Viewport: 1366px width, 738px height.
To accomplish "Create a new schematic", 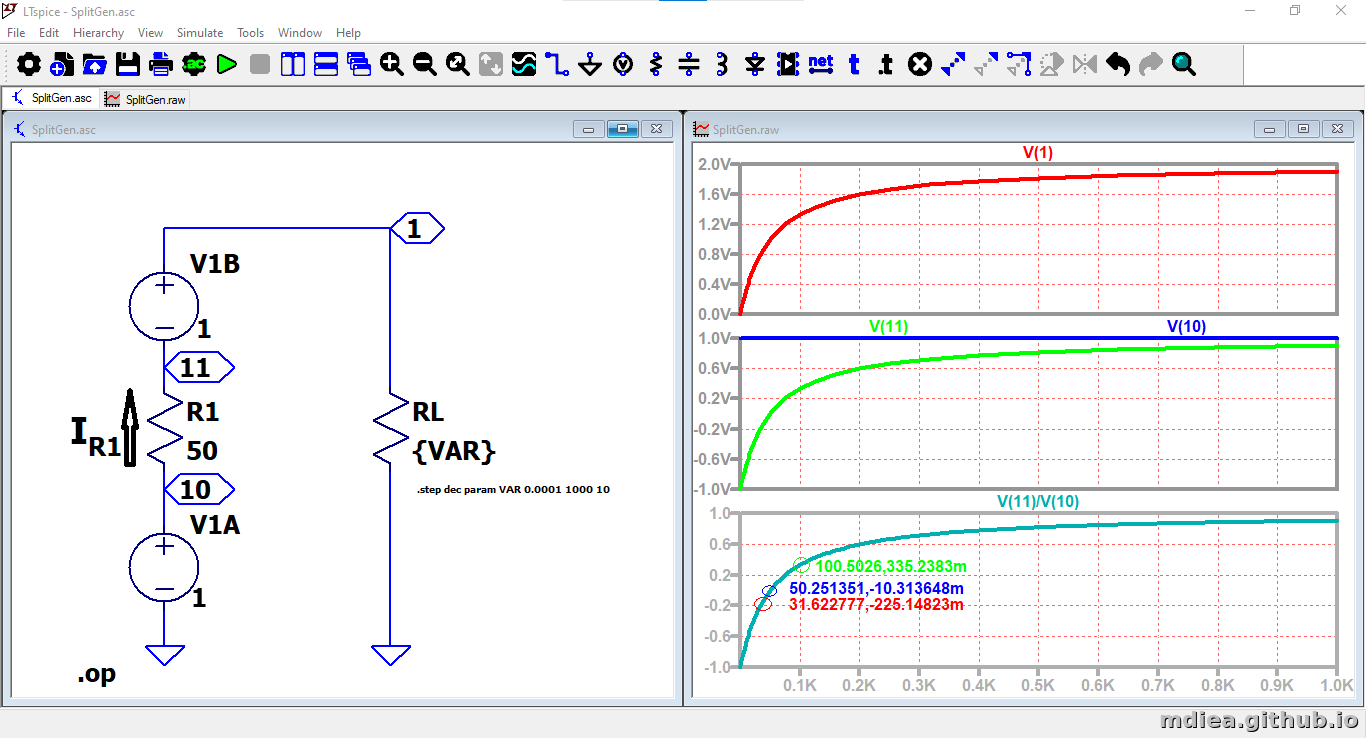I will pos(62,65).
